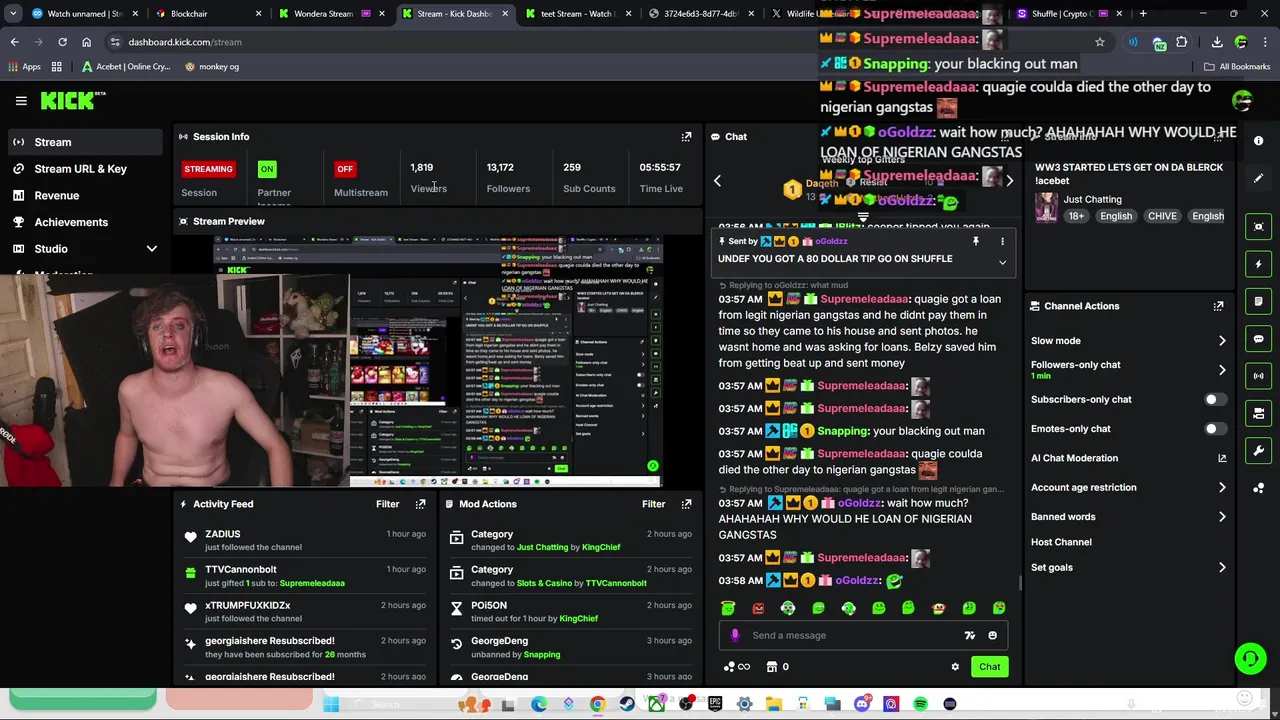Toggle the Multistream OFF badge
Screen dimensions: 1280x720
click(345, 169)
